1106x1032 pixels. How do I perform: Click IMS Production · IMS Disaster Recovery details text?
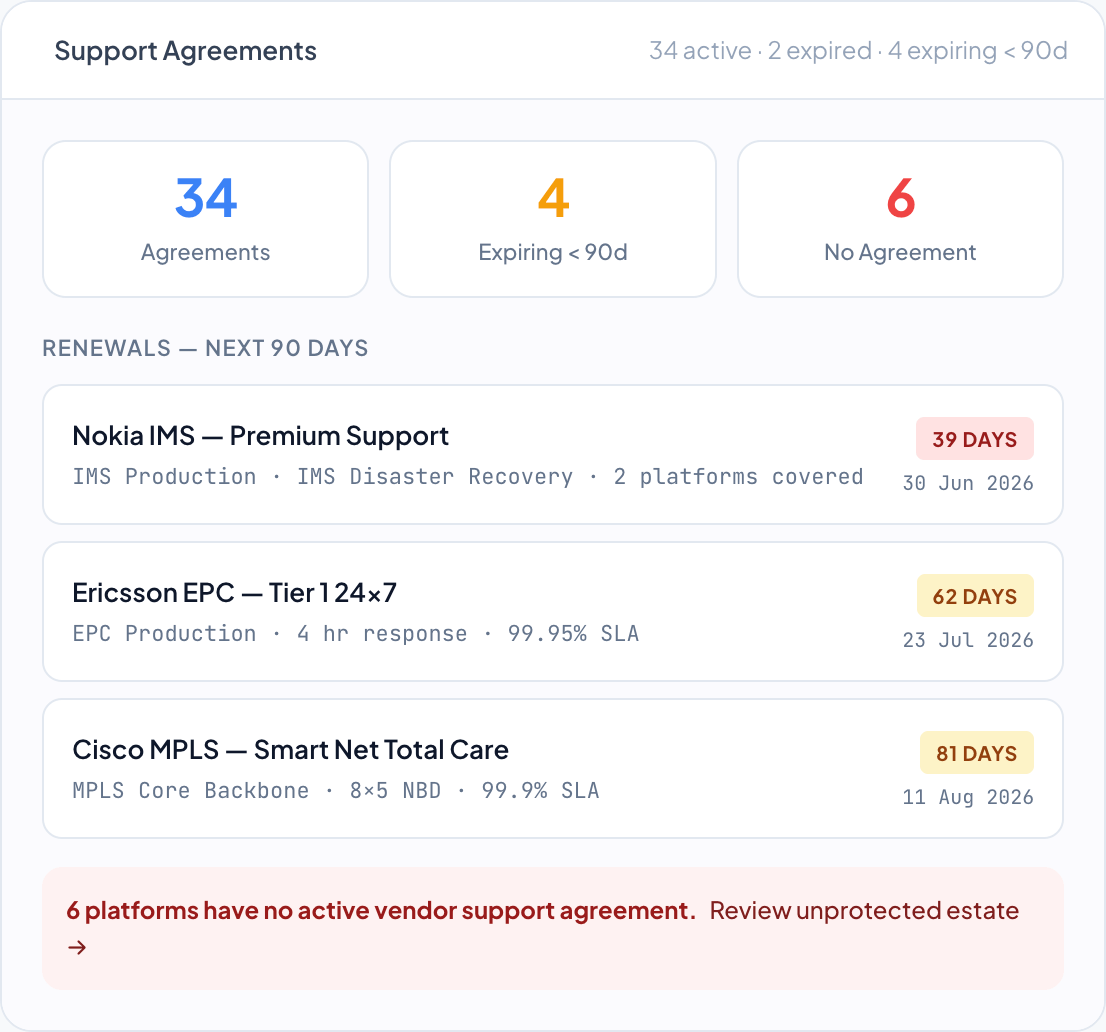tap(323, 477)
